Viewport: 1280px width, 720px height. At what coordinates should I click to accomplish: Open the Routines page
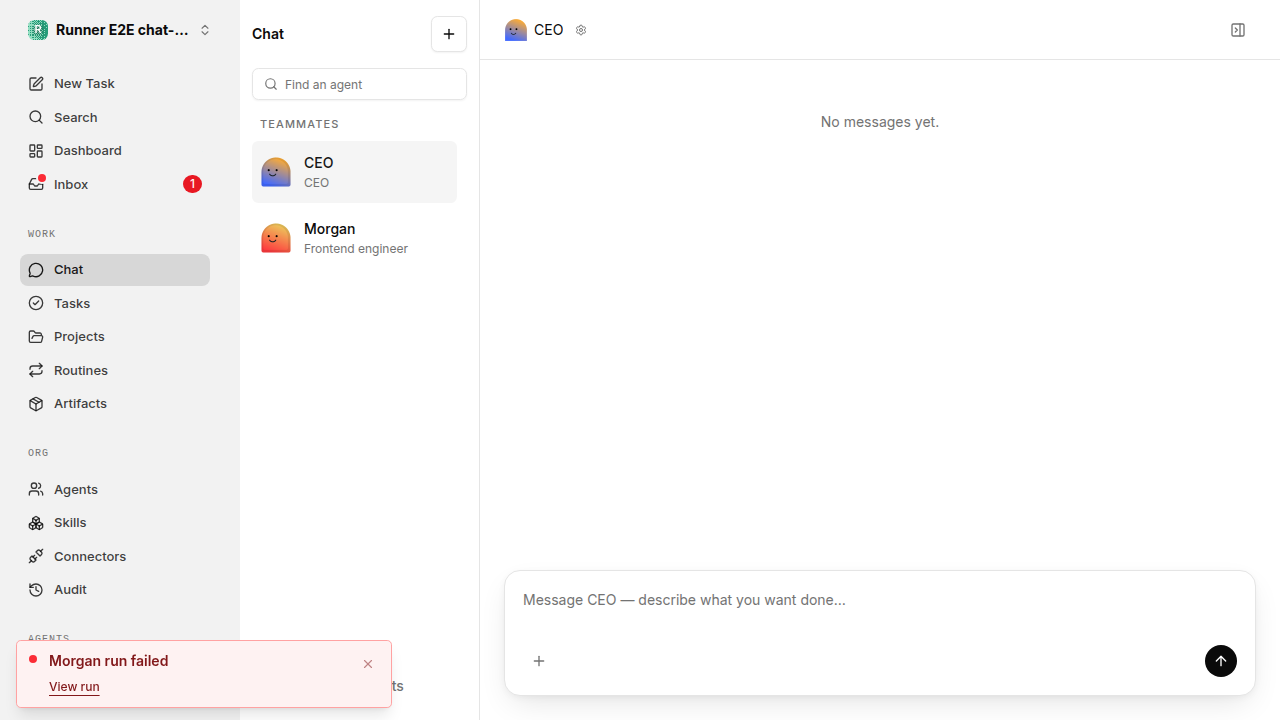tap(115, 370)
